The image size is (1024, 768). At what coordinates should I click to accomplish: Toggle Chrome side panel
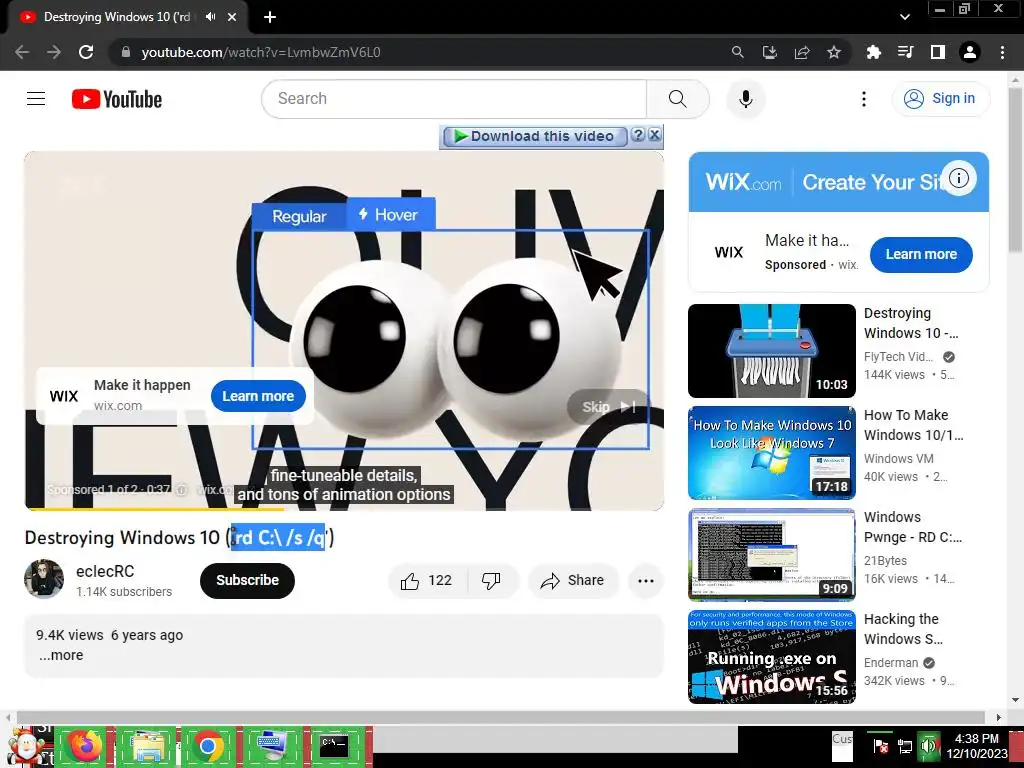point(938,52)
